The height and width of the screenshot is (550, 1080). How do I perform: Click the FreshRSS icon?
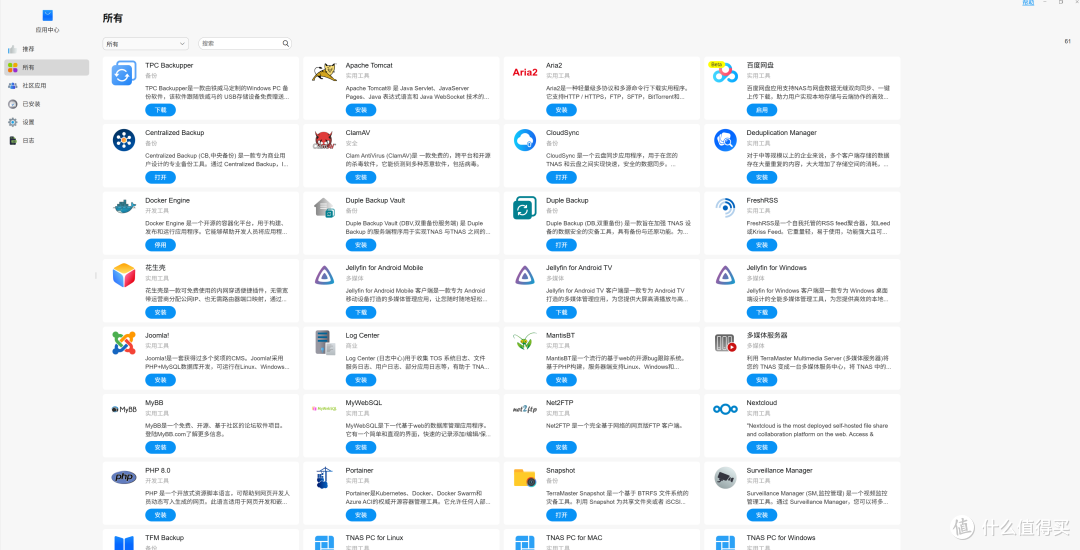(x=725, y=207)
